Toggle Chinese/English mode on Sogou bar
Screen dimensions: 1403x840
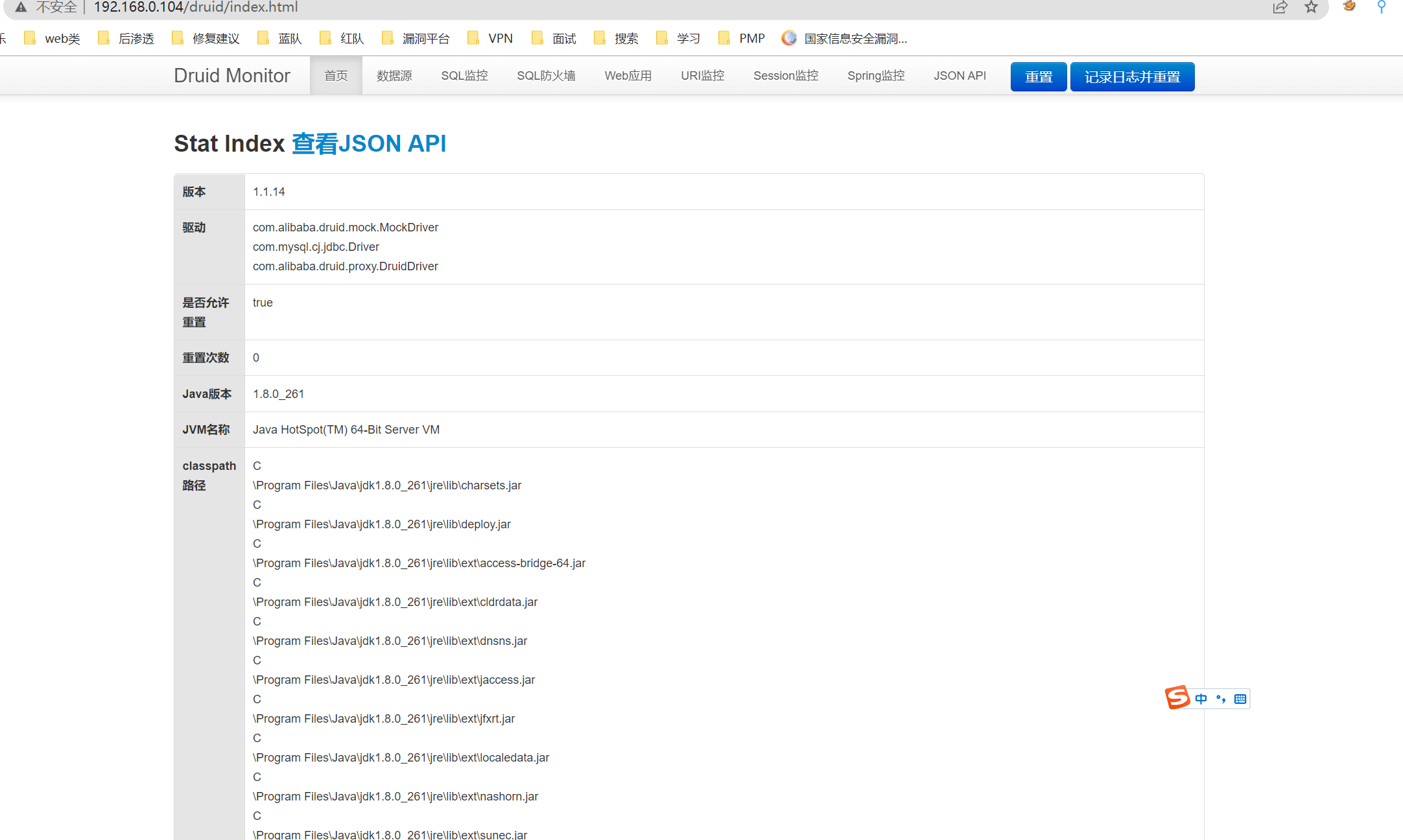click(x=1201, y=699)
